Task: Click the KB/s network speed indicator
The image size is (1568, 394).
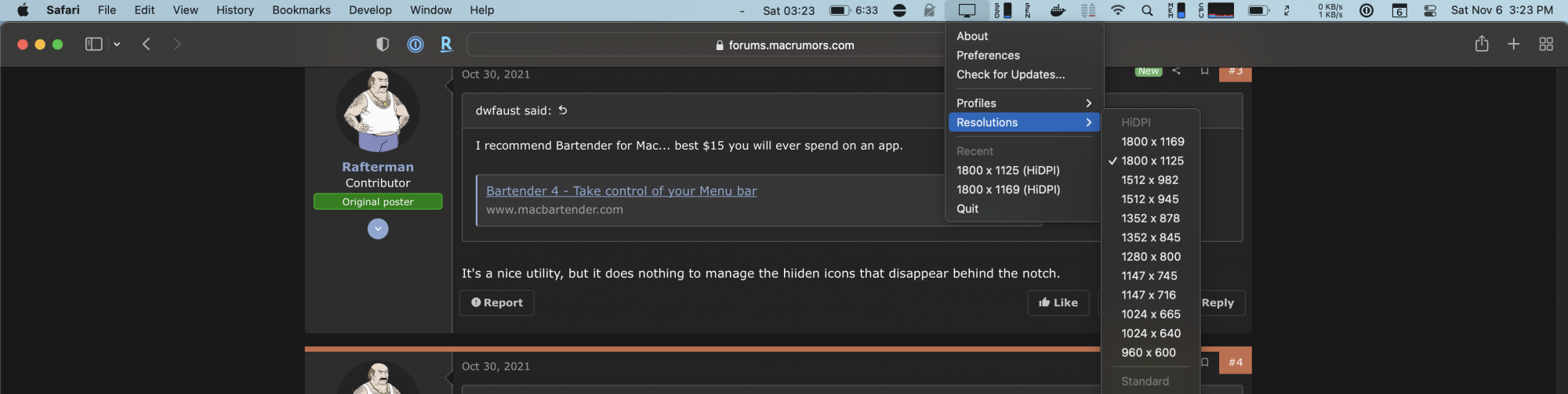Action: click(x=1330, y=10)
